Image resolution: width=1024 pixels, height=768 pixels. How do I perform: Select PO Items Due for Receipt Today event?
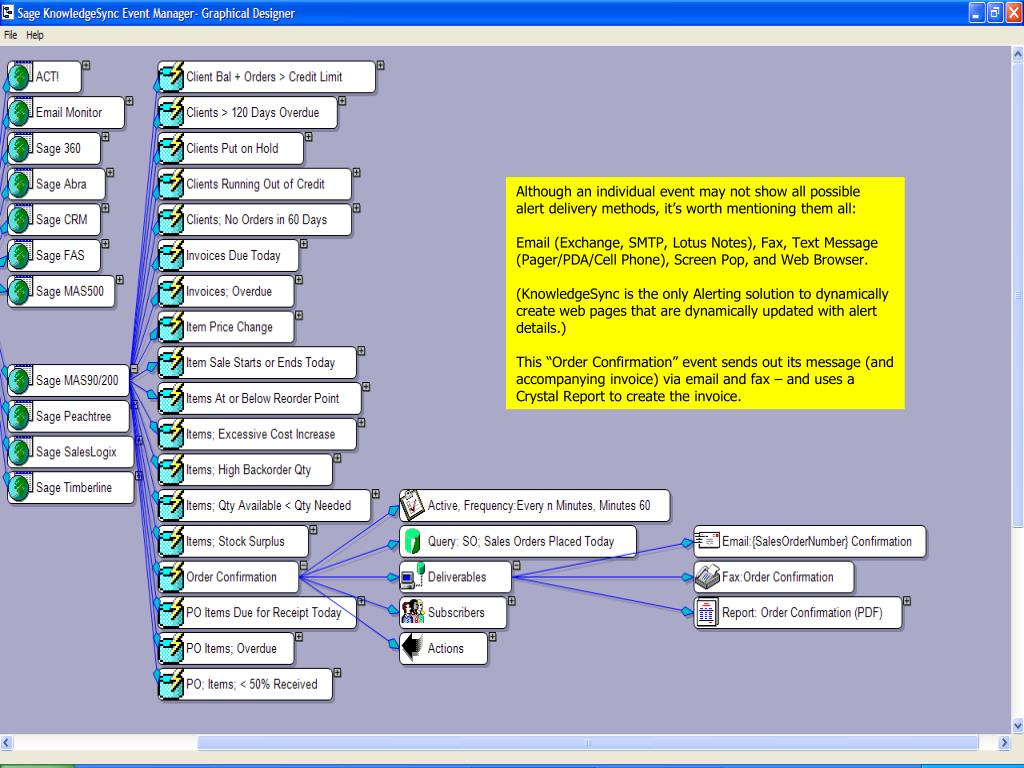257,613
